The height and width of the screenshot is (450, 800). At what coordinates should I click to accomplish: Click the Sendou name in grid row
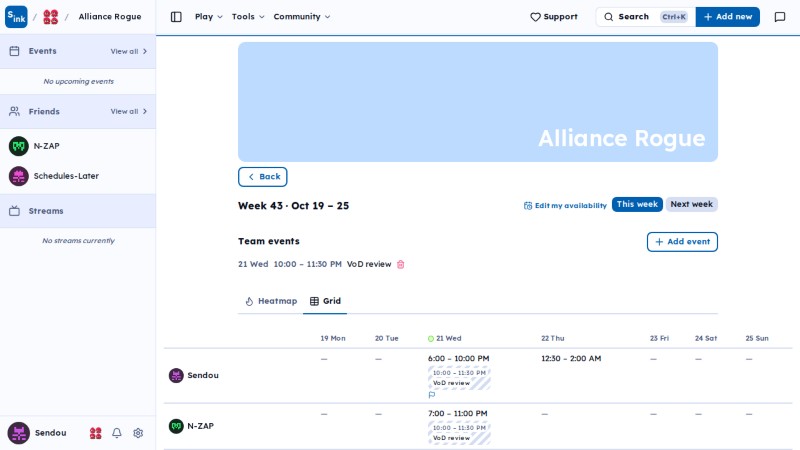point(203,376)
